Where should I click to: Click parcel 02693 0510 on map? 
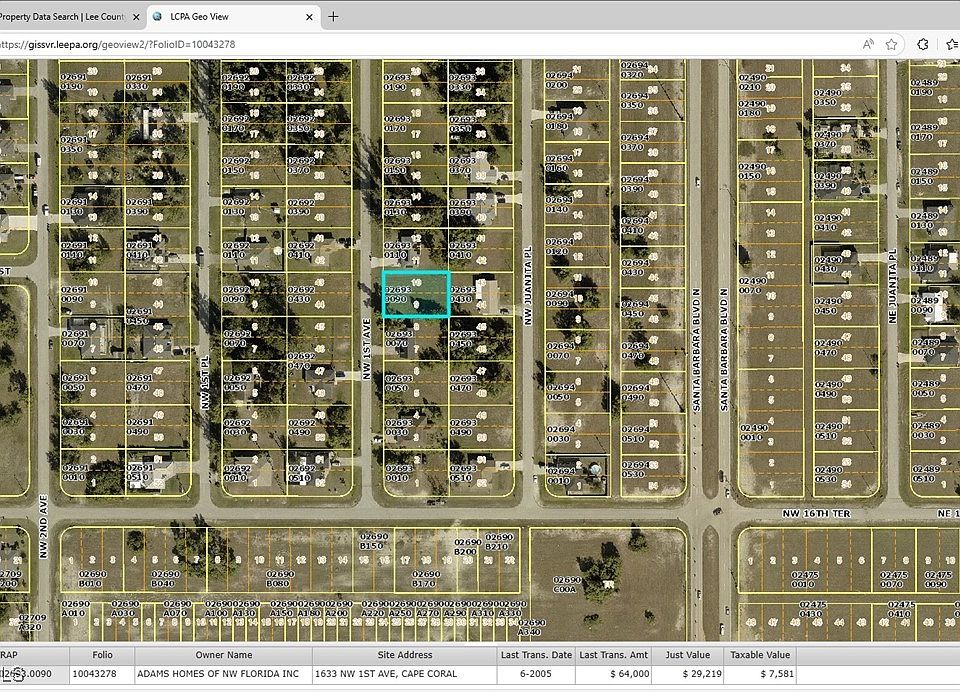(x=481, y=472)
